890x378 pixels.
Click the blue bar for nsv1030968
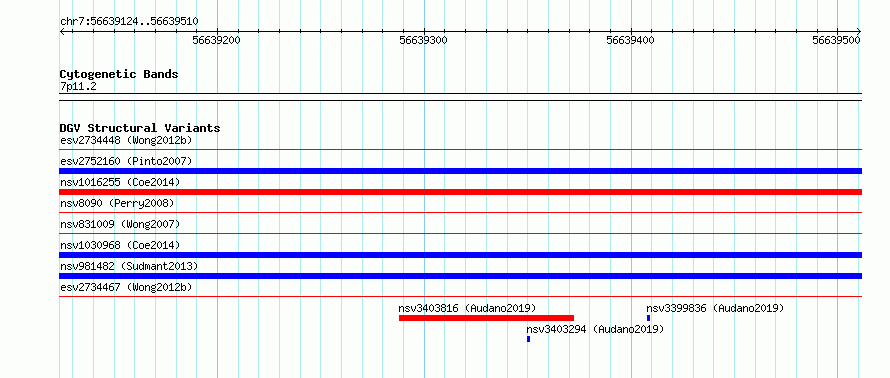click(460, 255)
